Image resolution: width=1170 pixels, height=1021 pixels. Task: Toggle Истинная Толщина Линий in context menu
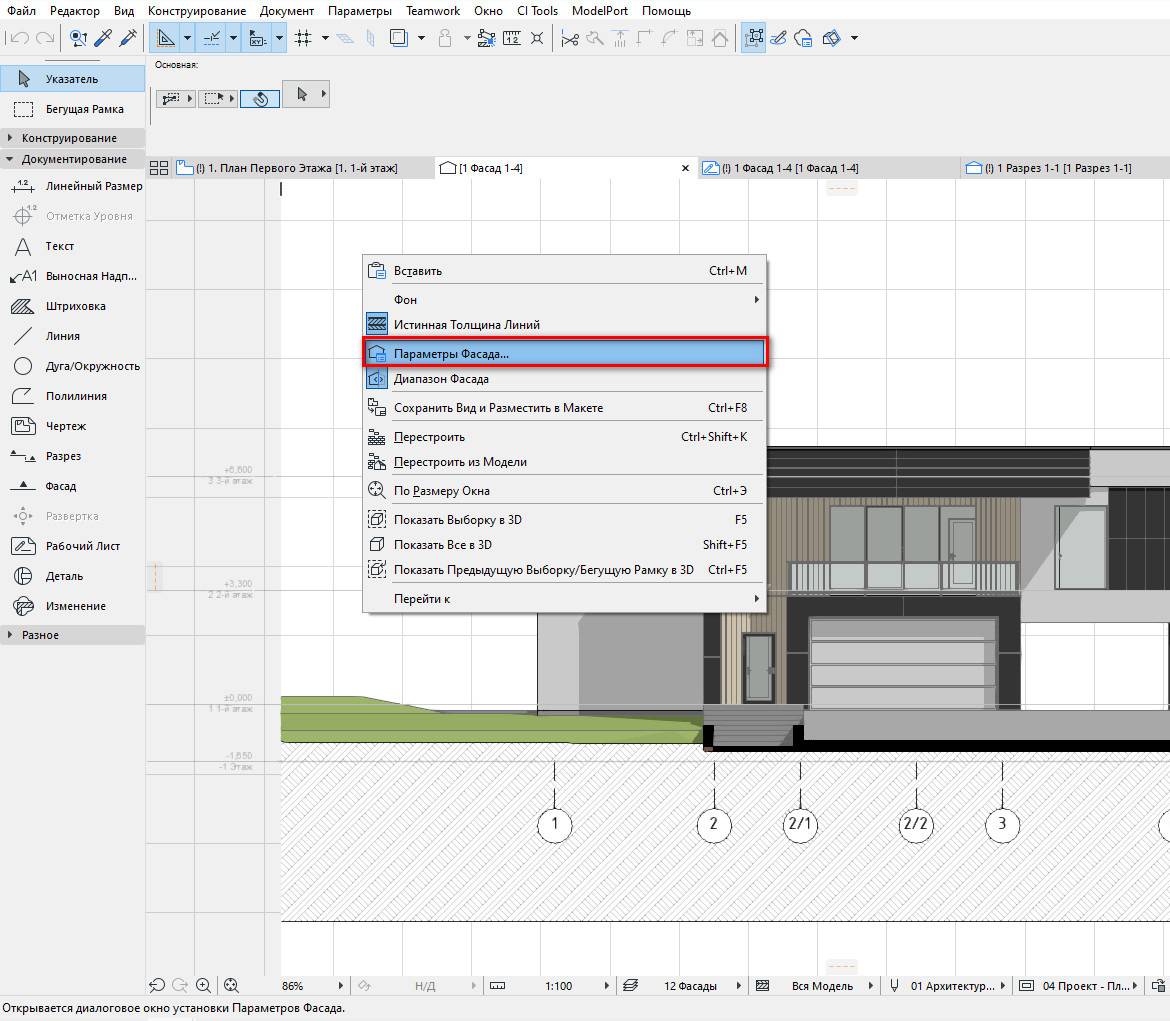click(466, 324)
